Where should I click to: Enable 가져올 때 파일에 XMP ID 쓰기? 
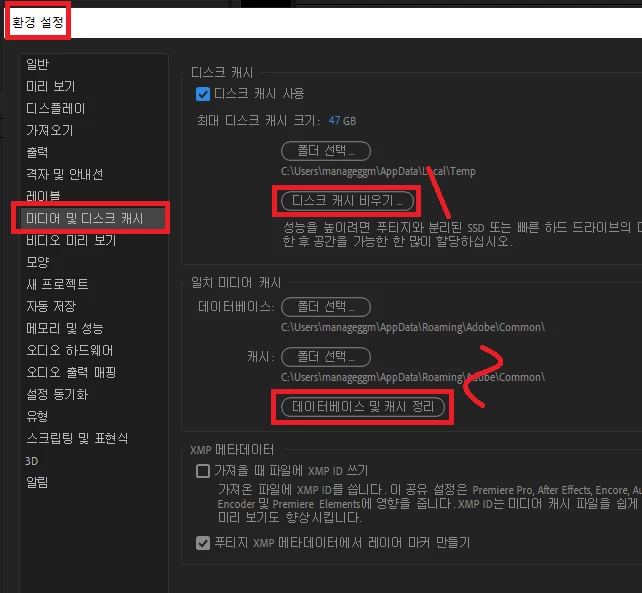click(x=203, y=471)
